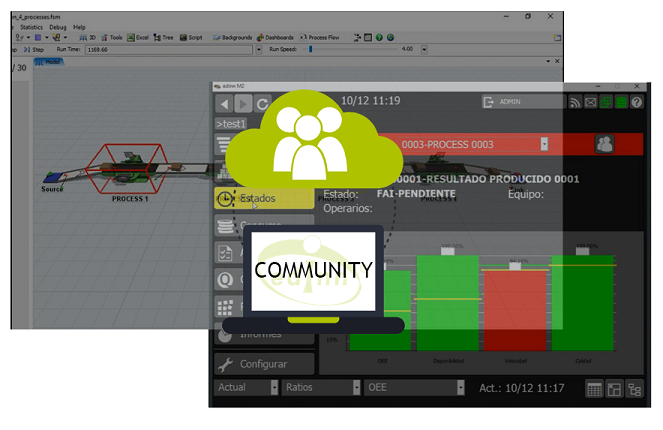Viewport: 663px width, 430px height.
Task: Click the green overlapping windows icon
Action: click(606, 102)
